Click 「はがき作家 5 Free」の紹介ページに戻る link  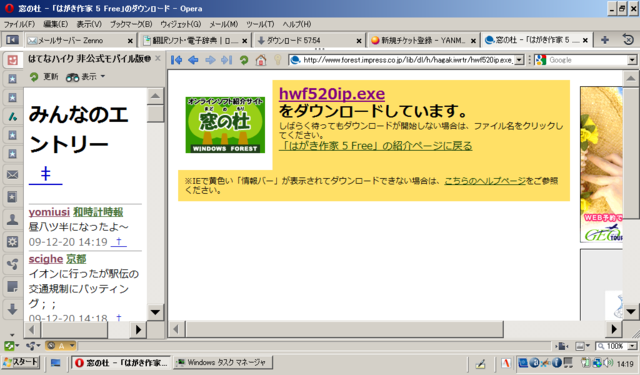376,146
